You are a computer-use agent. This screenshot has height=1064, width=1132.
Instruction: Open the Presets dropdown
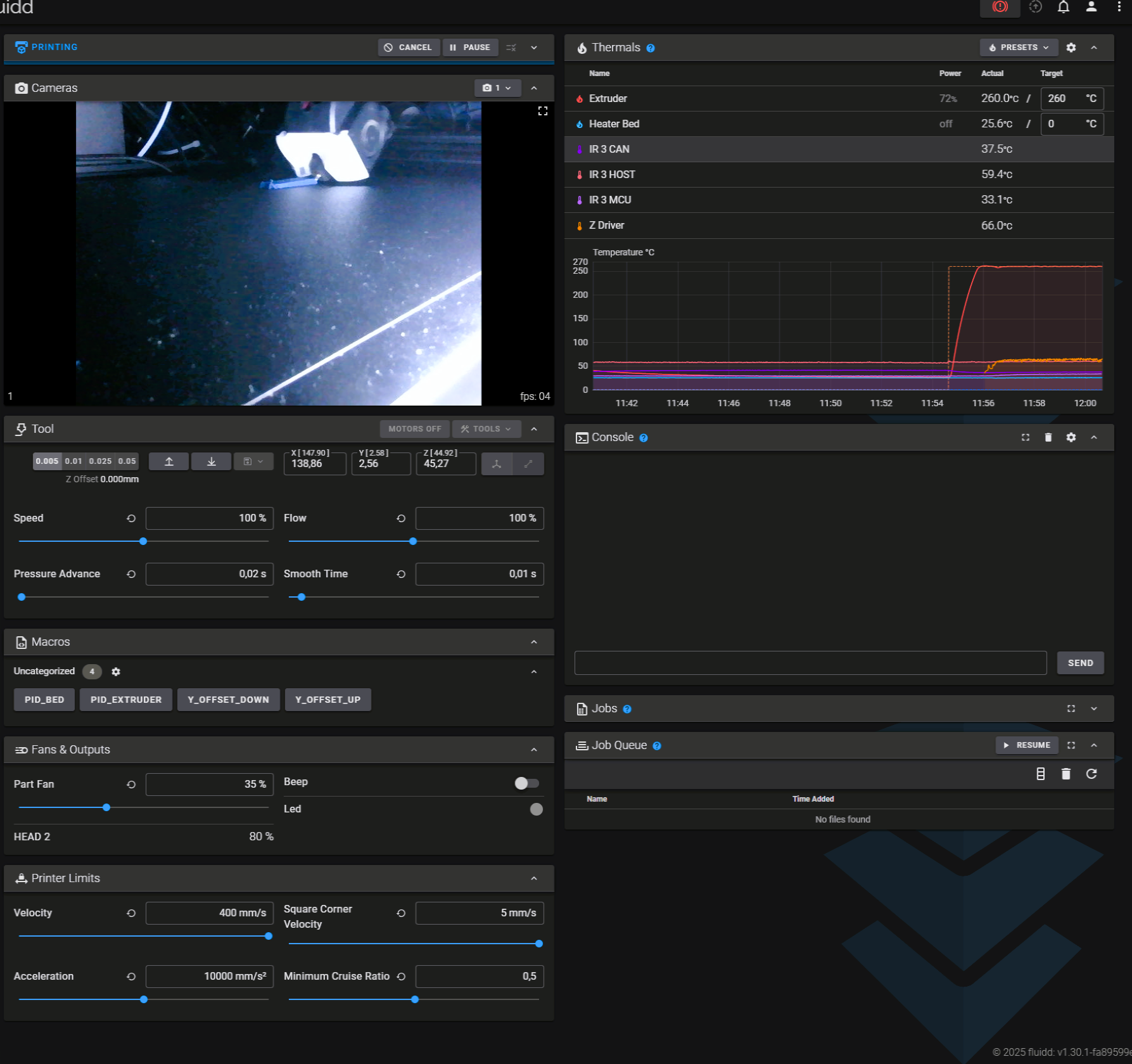pos(1019,48)
